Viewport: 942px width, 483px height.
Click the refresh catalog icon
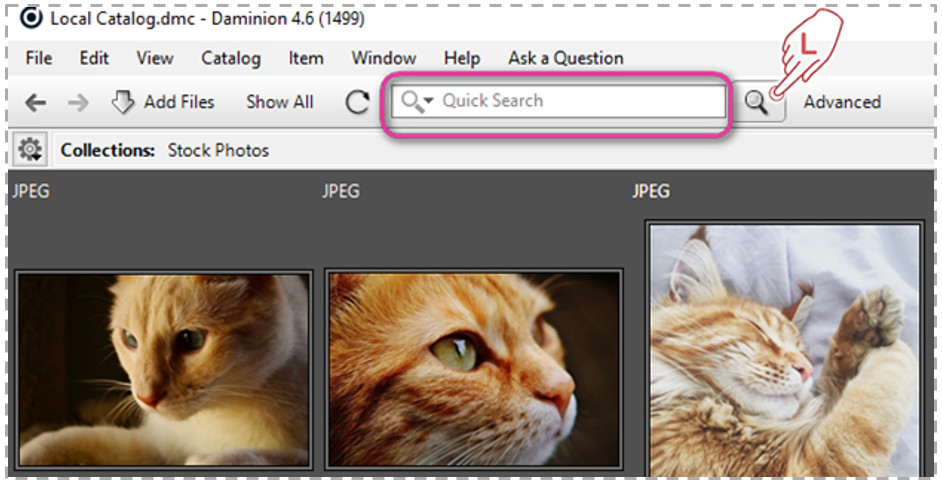[x=357, y=102]
